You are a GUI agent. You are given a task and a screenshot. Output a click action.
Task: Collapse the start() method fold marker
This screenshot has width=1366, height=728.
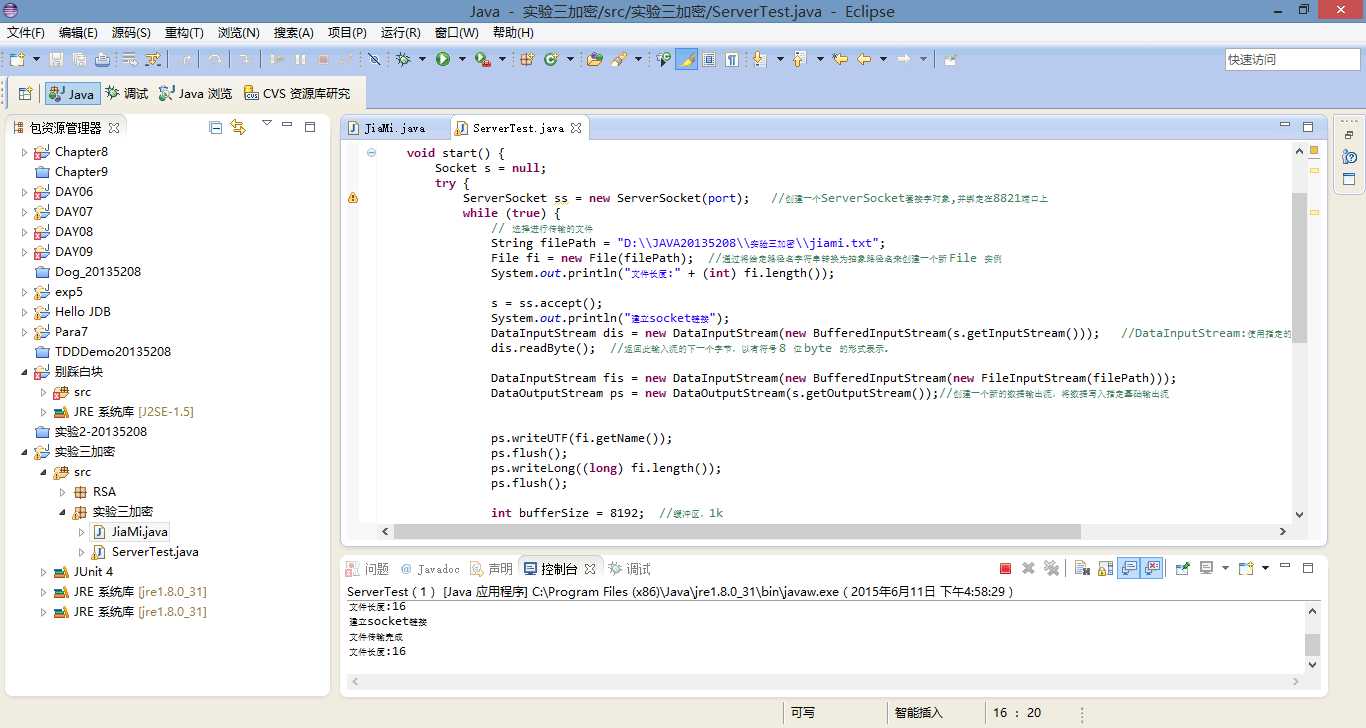click(x=371, y=153)
